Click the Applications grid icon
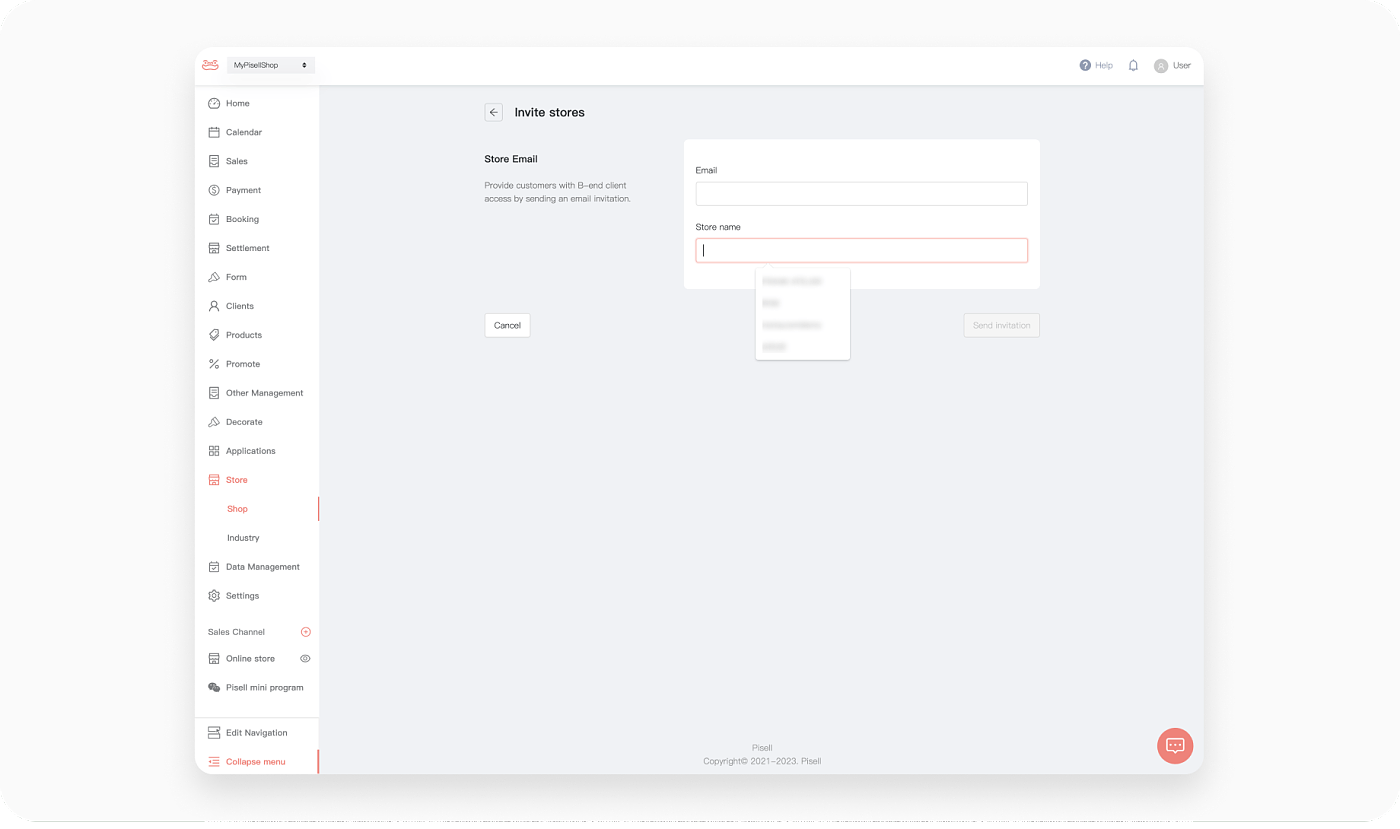The image size is (1400, 829). (214, 451)
